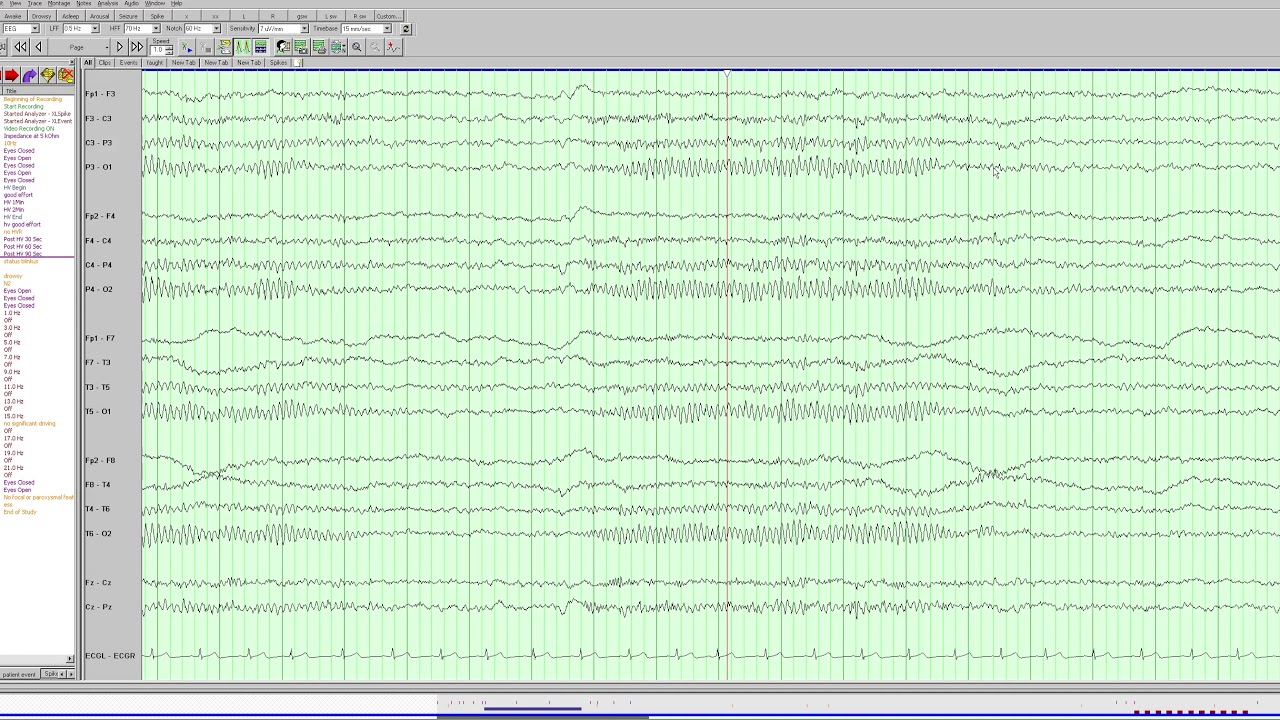Click the clip-stop scissors icon
The height and width of the screenshot is (720, 1280).
tap(206, 47)
